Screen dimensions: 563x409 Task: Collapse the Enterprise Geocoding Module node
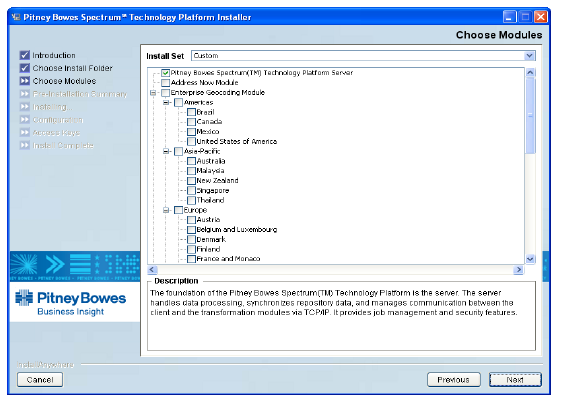153,93
